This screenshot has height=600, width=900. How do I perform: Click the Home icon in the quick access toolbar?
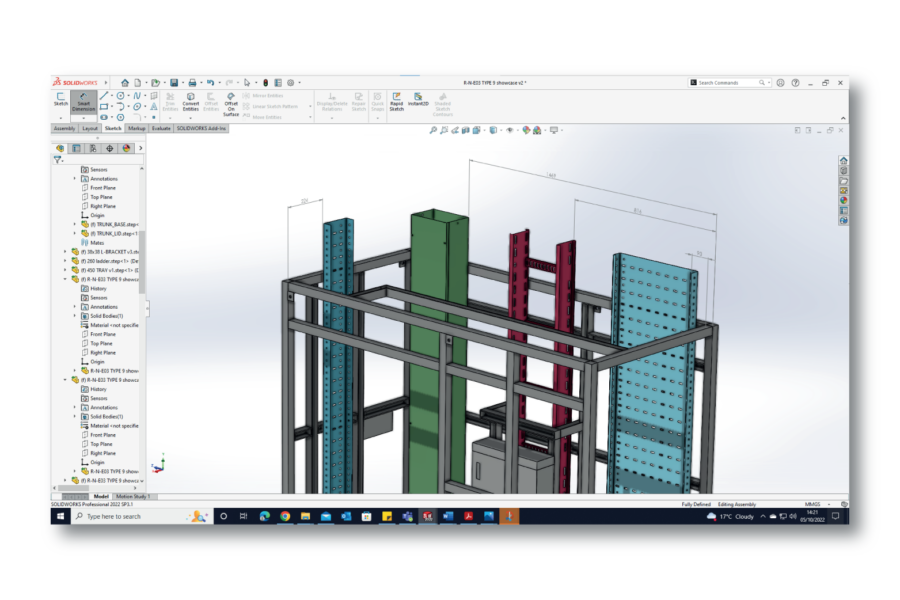coord(125,83)
